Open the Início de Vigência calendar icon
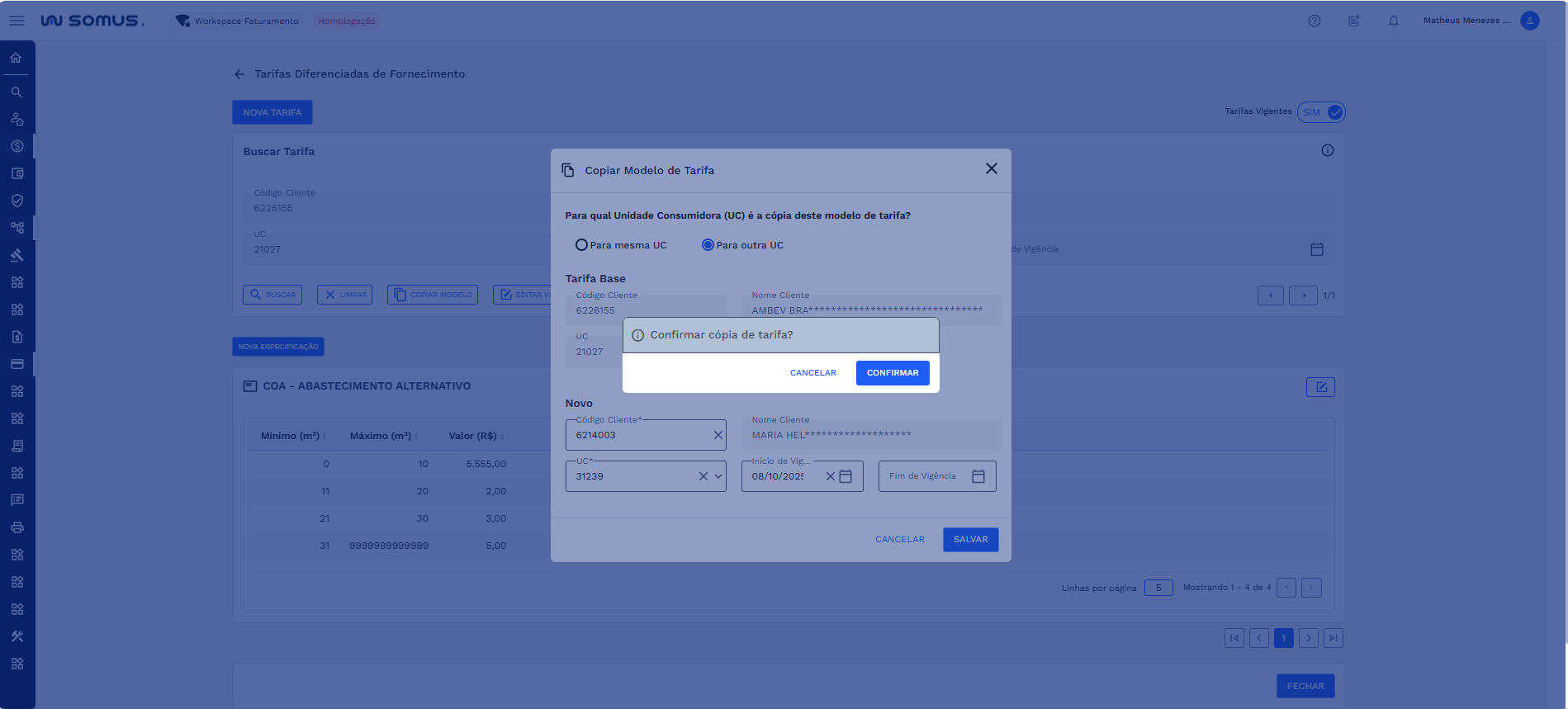1568x709 pixels. pyautogui.click(x=846, y=476)
